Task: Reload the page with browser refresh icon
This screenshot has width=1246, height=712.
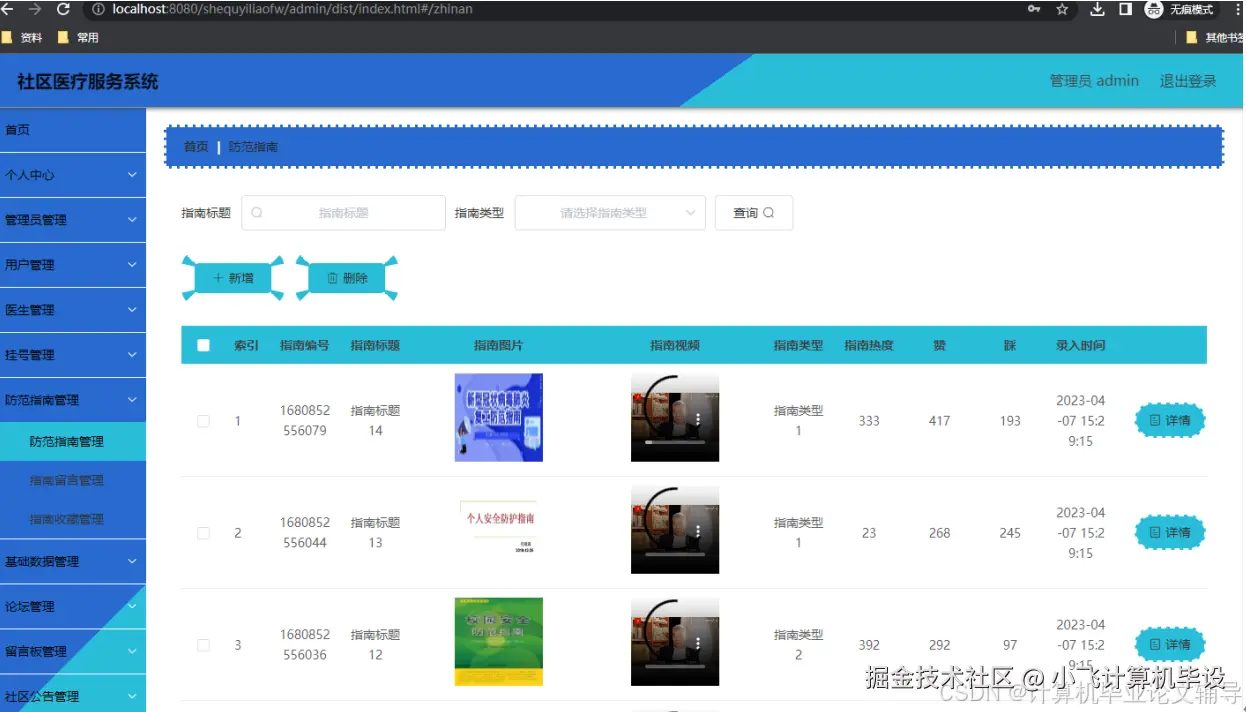Action: click(x=64, y=9)
